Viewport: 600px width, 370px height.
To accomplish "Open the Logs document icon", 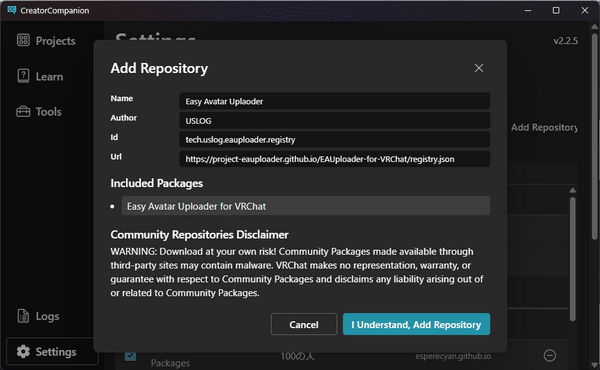I will coord(23,316).
